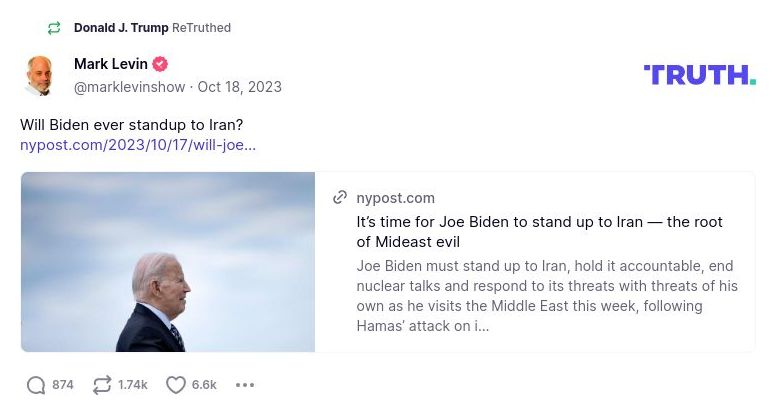Click the TRUTH. logo

pos(699,74)
